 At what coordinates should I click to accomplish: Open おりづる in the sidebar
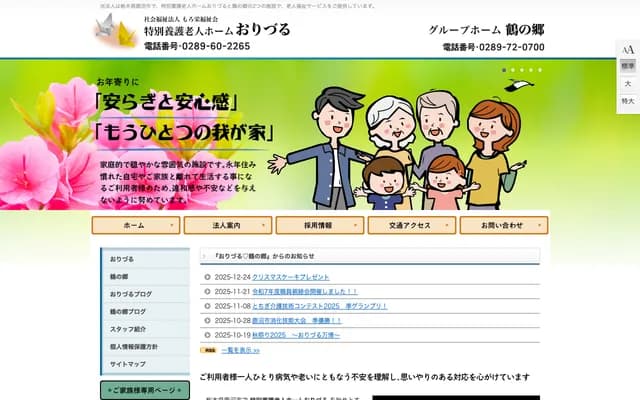click(146, 259)
